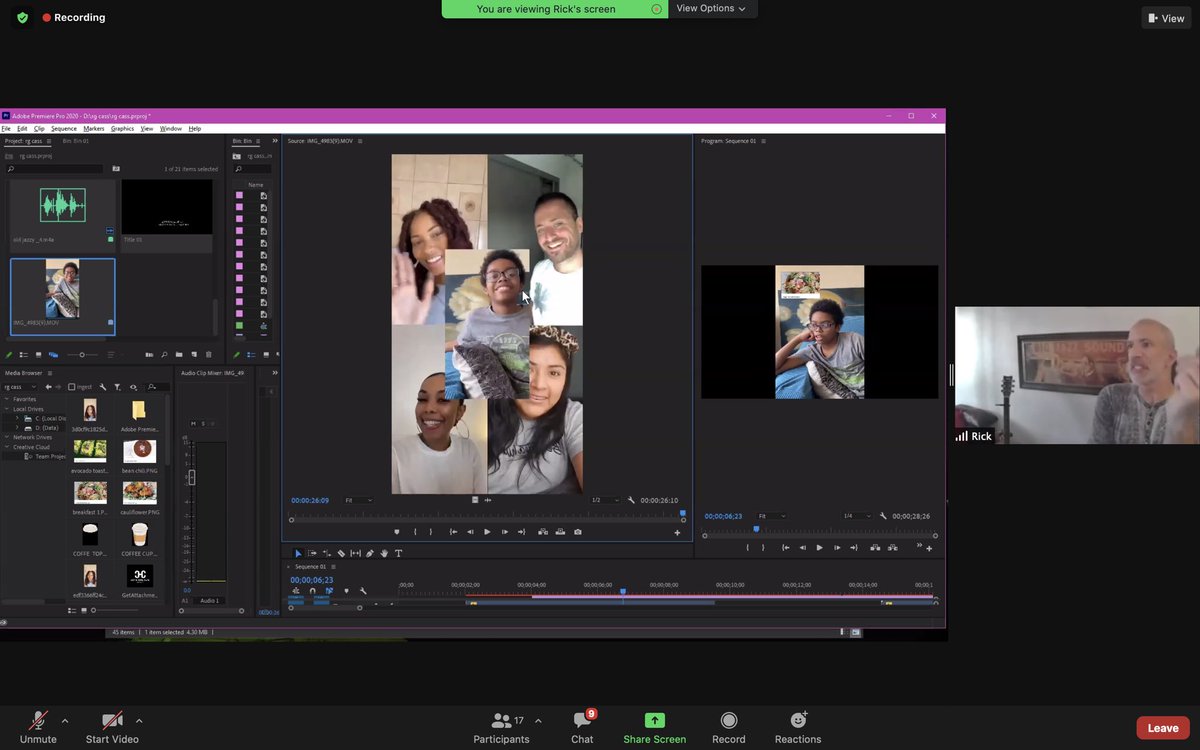Viewport: 1200px width, 750px height.
Task: Open Markers menu in Premiere
Action: click(x=94, y=129)
